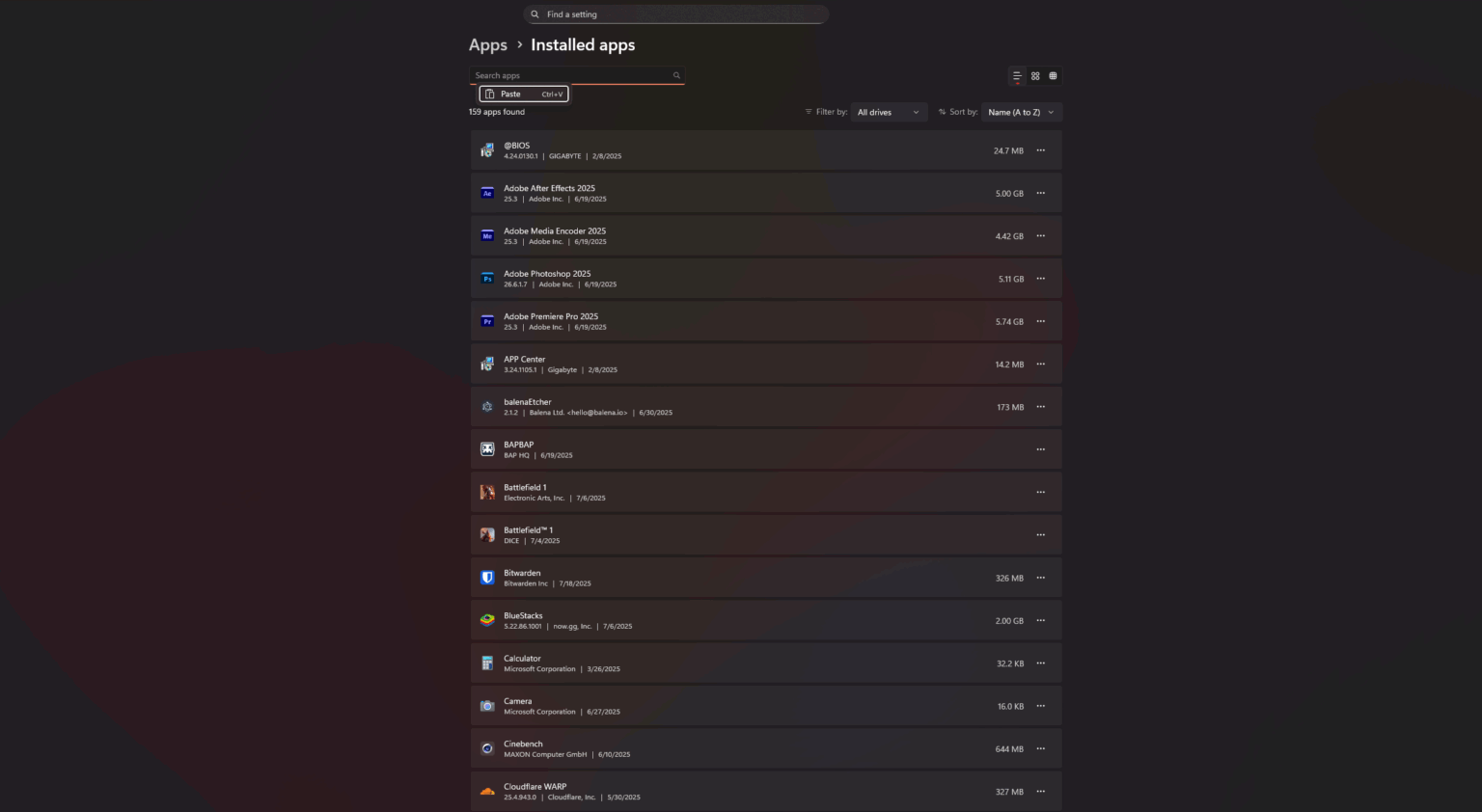
Task: Open more options for Camera
Action: 1040,706
